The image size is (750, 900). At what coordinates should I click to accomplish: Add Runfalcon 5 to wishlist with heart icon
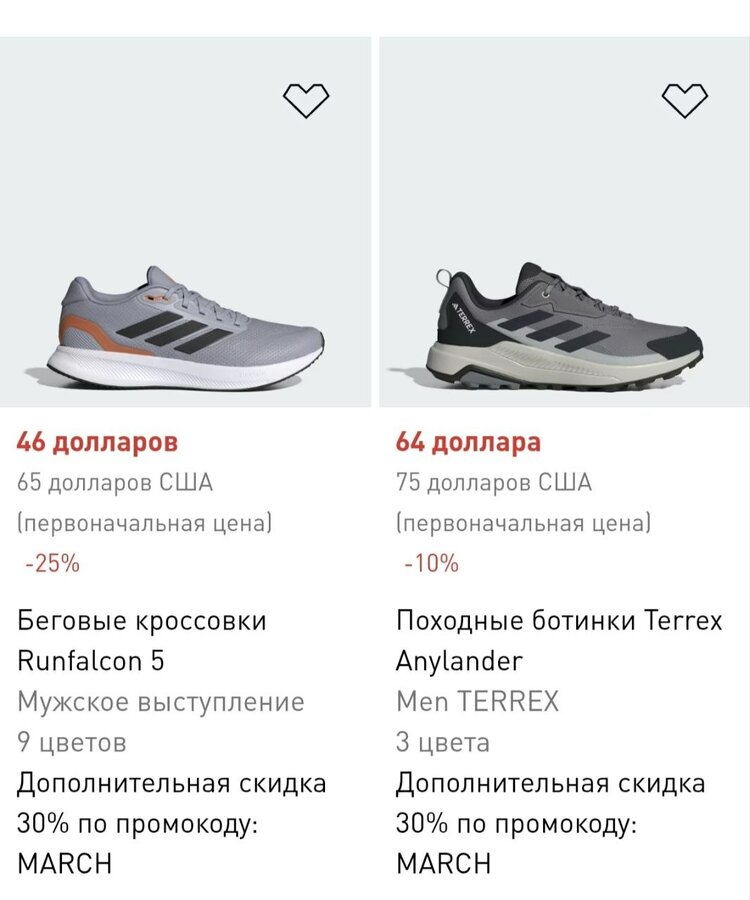click(x=306, y=100)
